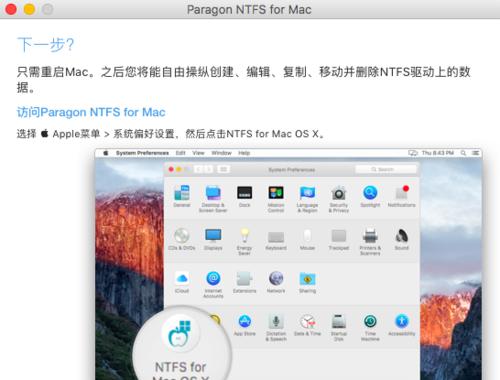Image resolution: width=500 pixels, height=380 pixels.
Task: Open Time Machine preferences
Action: [370, 321]
